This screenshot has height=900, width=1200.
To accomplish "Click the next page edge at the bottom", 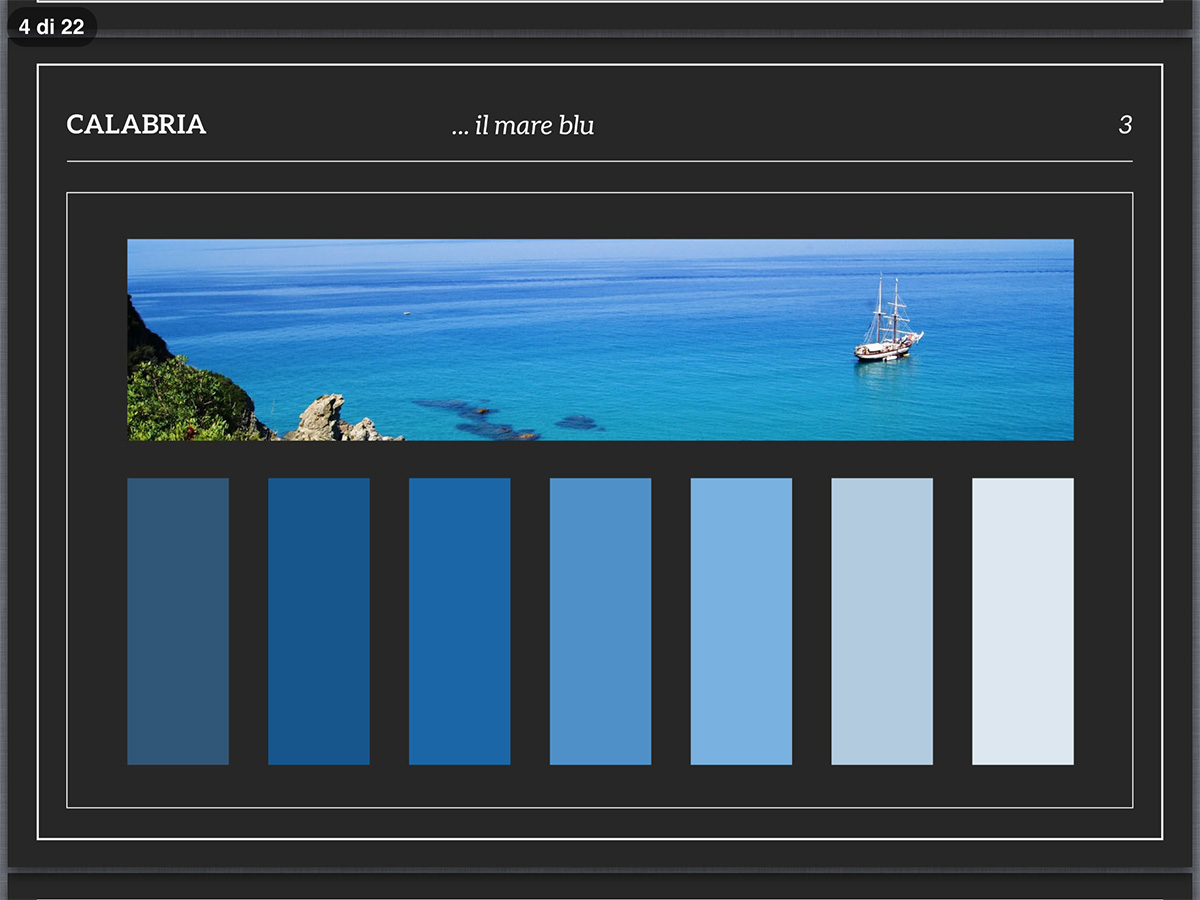I will [600, 886].
